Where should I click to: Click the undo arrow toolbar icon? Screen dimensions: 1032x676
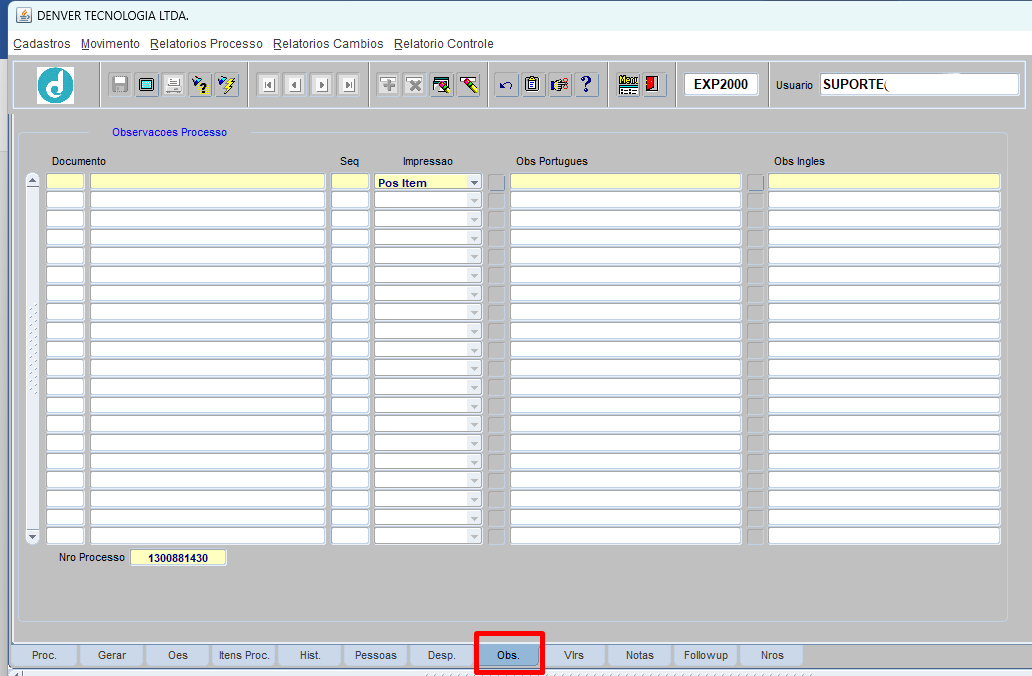pyautogui.click(x=505, y=85)
